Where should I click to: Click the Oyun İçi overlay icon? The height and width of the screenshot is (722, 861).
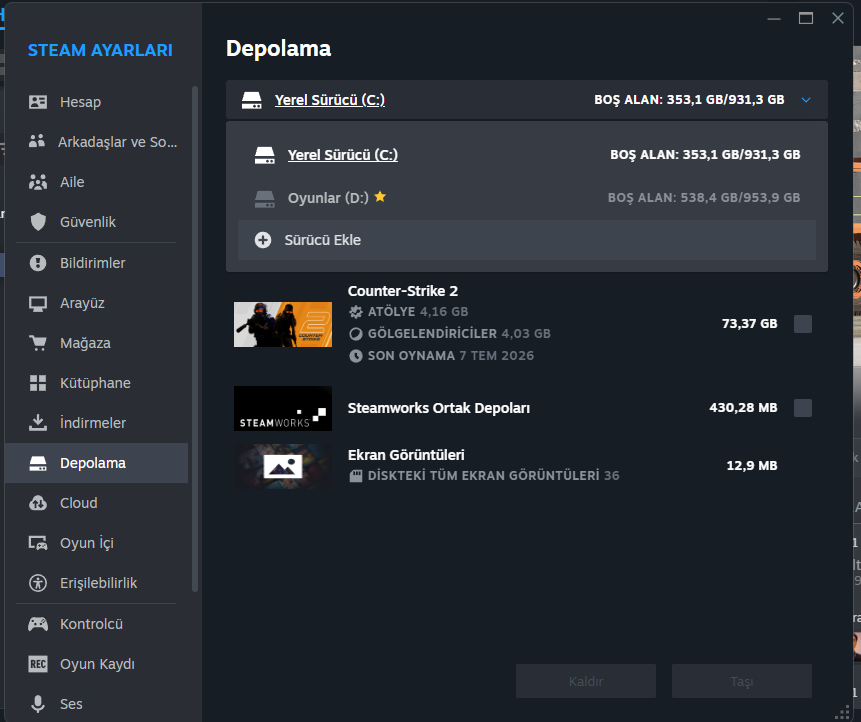pos(38,543)
